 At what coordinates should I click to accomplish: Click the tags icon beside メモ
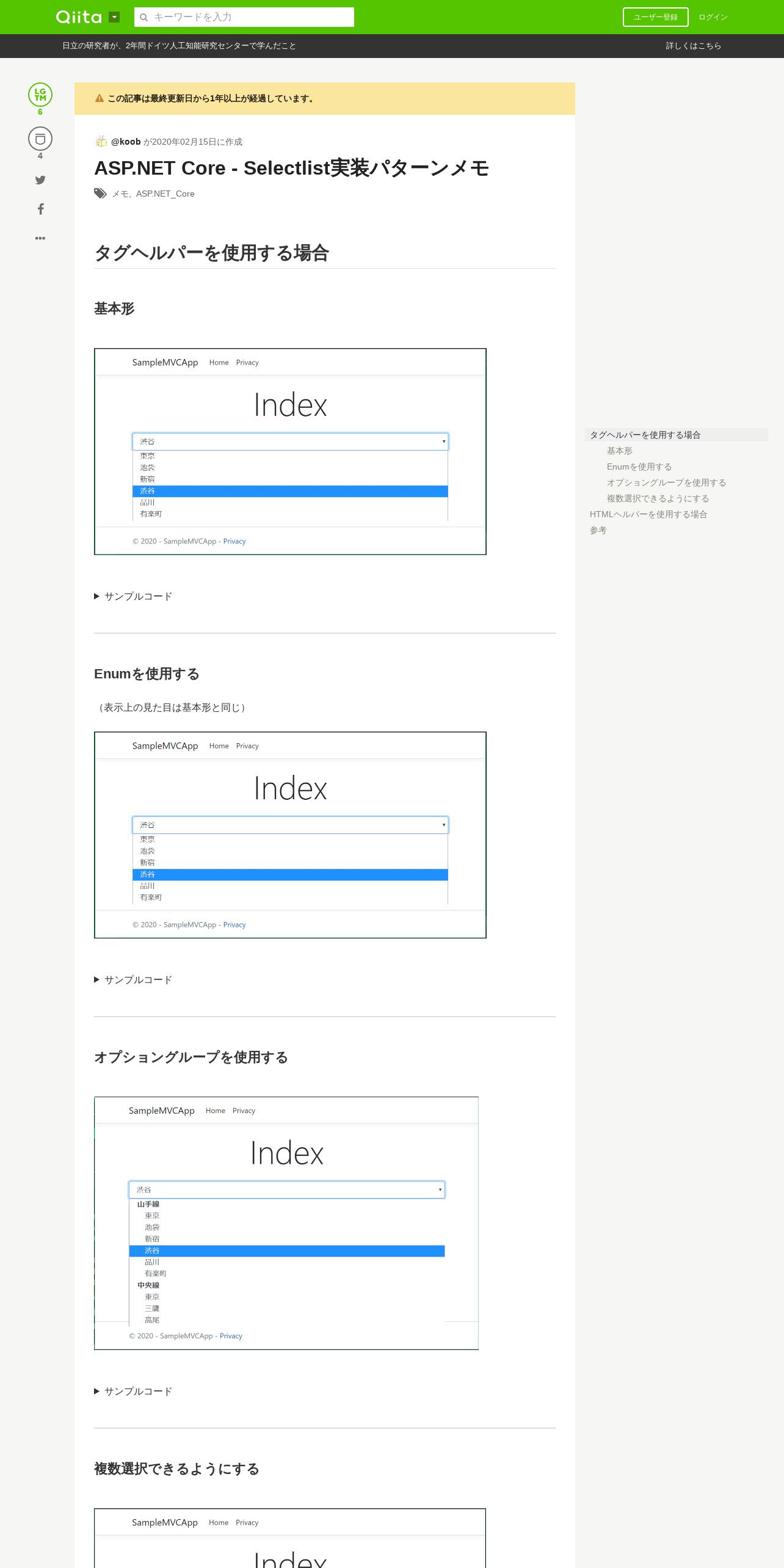(100, 194)
